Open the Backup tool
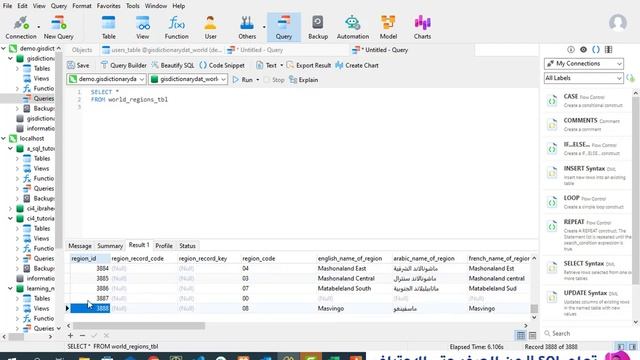Image resolution: width=640 pixels, height=360 pixels. [x=318, y=27]
